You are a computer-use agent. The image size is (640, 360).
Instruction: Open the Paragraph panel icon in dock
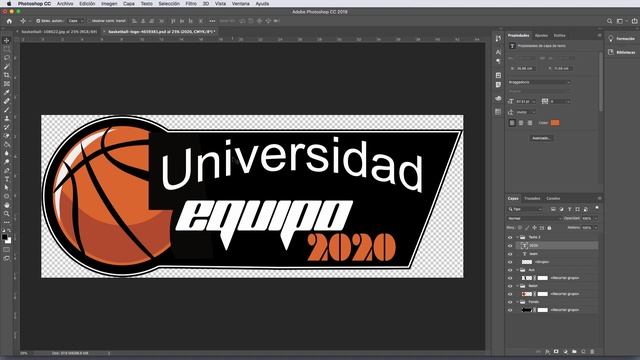click(498, 61)
